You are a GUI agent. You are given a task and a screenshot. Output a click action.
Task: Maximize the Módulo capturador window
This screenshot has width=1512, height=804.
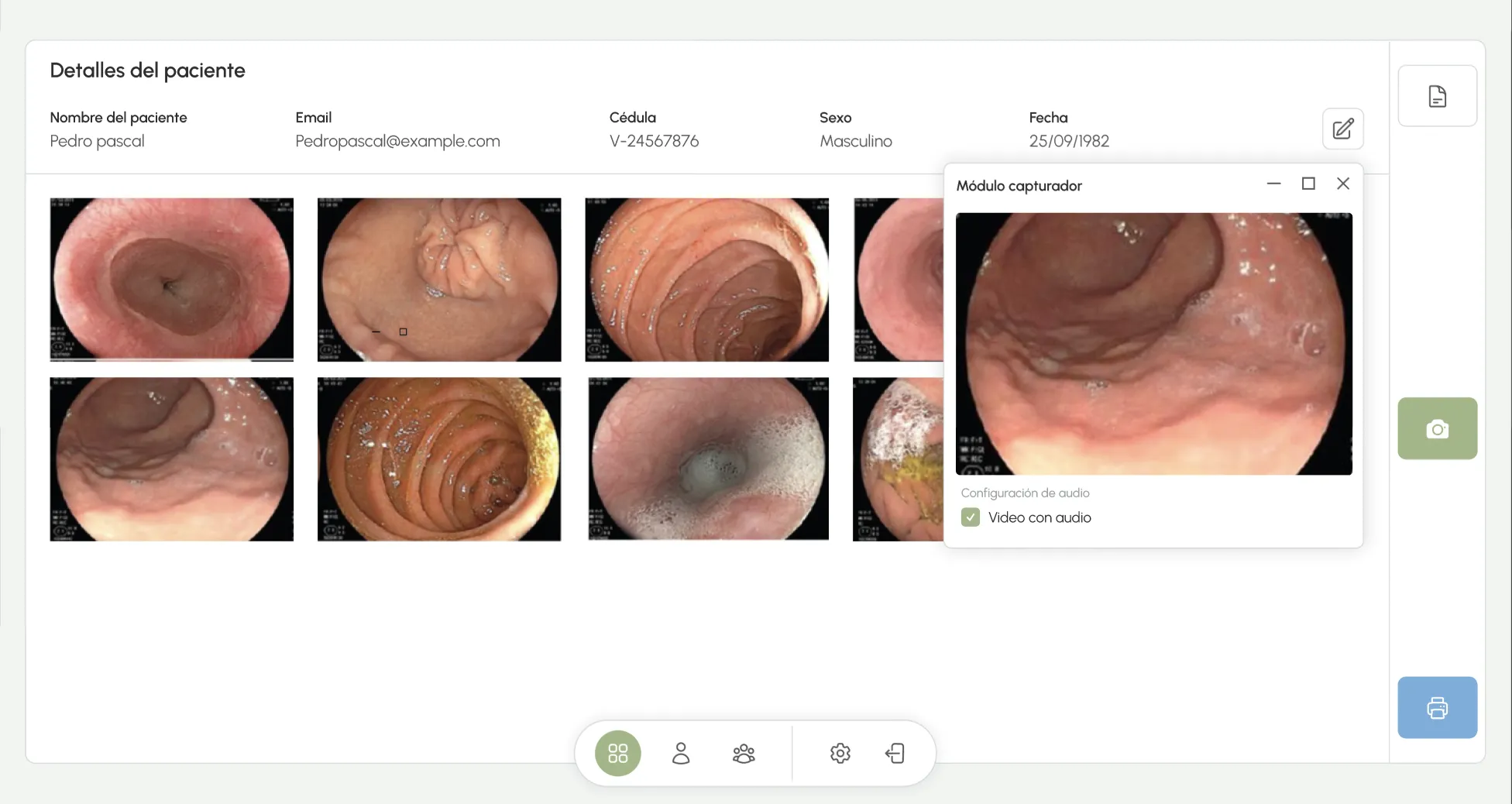coord(1308,184)
